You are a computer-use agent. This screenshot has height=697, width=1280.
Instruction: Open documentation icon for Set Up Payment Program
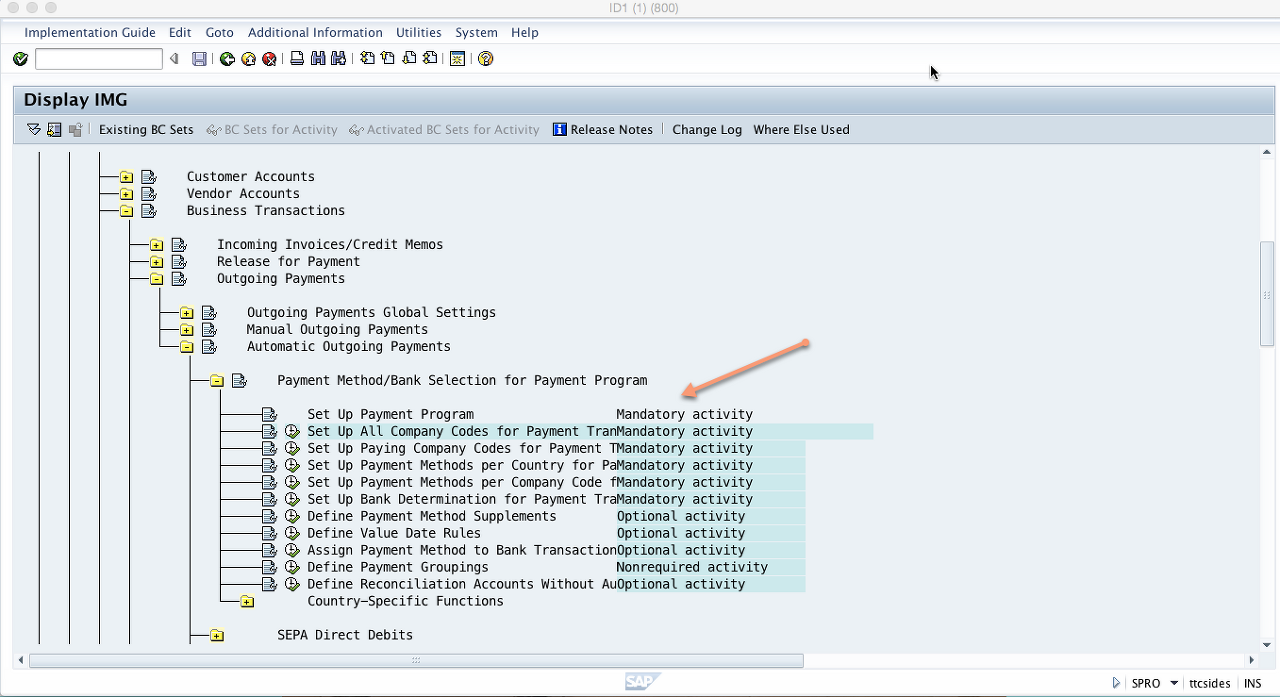click(x=269, y=414)
